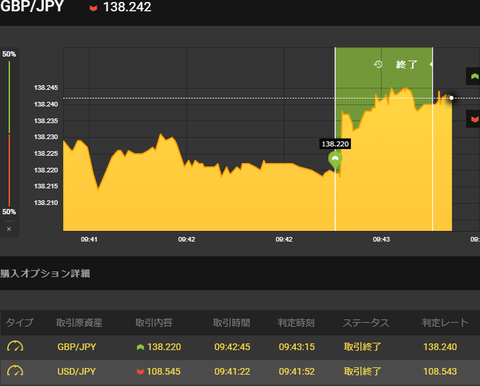Click the 取引終了 status in GBP/JPY row
This screenshot has width=480, height=386.
click(x=362, y=347)
